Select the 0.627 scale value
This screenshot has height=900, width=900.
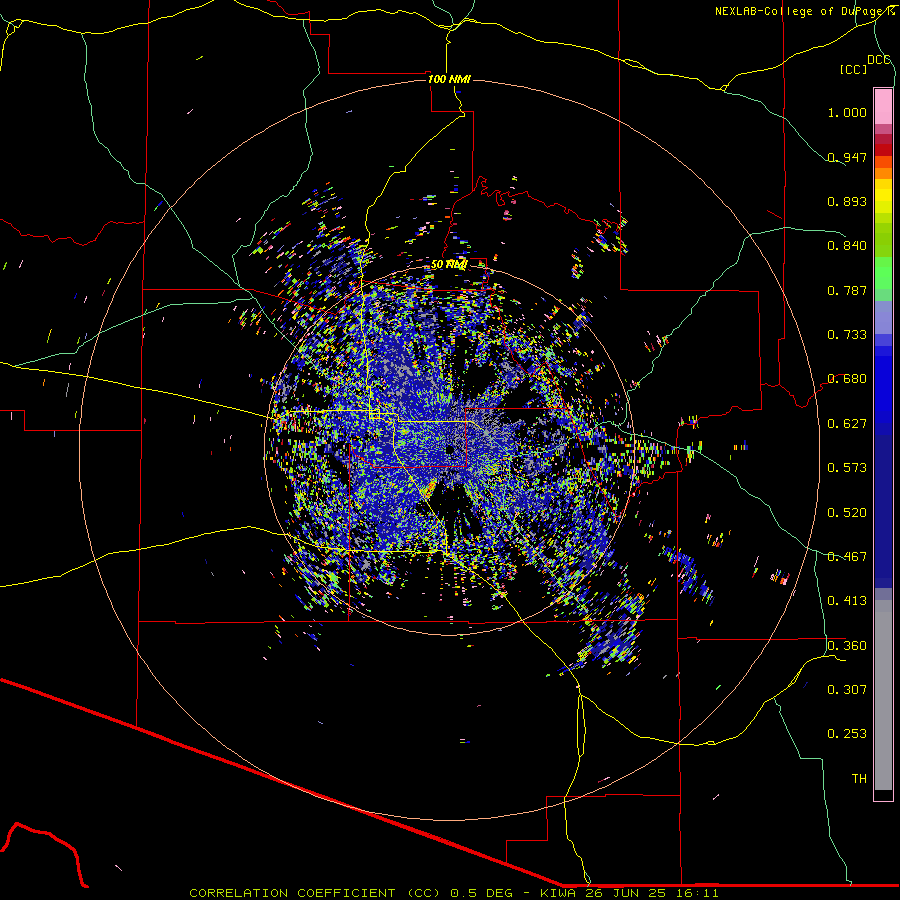[x=847, y=424]
